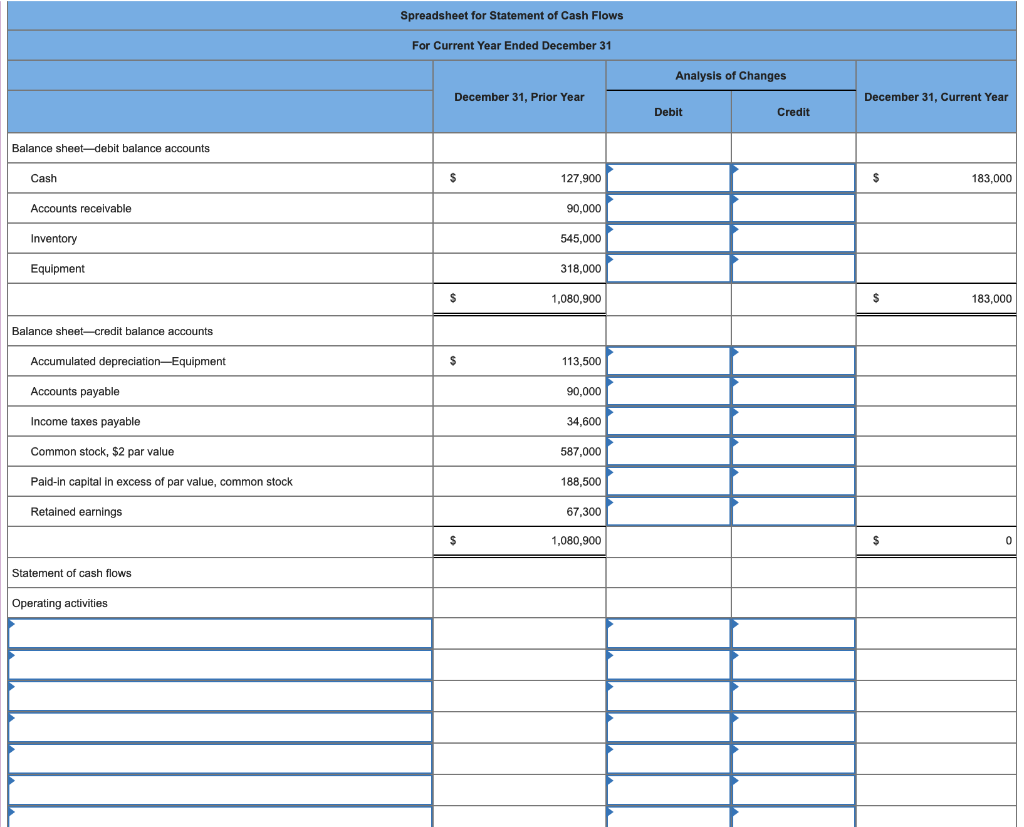Image resolution: width=1024 pixels, height=827 pixels.
Task: Open the Cash credit entry cell
Action: tap(793, 178)
